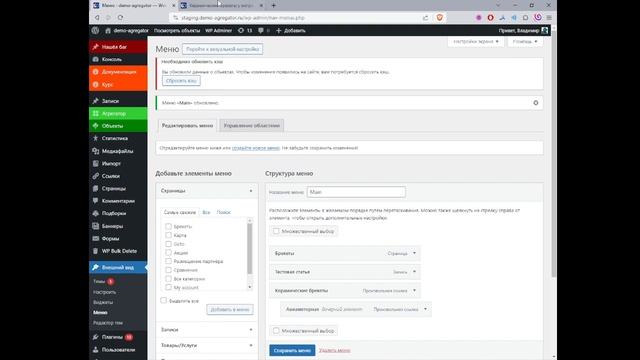Enable Множественный выбор just above Сохранить меню
Screen dimensions: 640x360
[x=276, y=331]
